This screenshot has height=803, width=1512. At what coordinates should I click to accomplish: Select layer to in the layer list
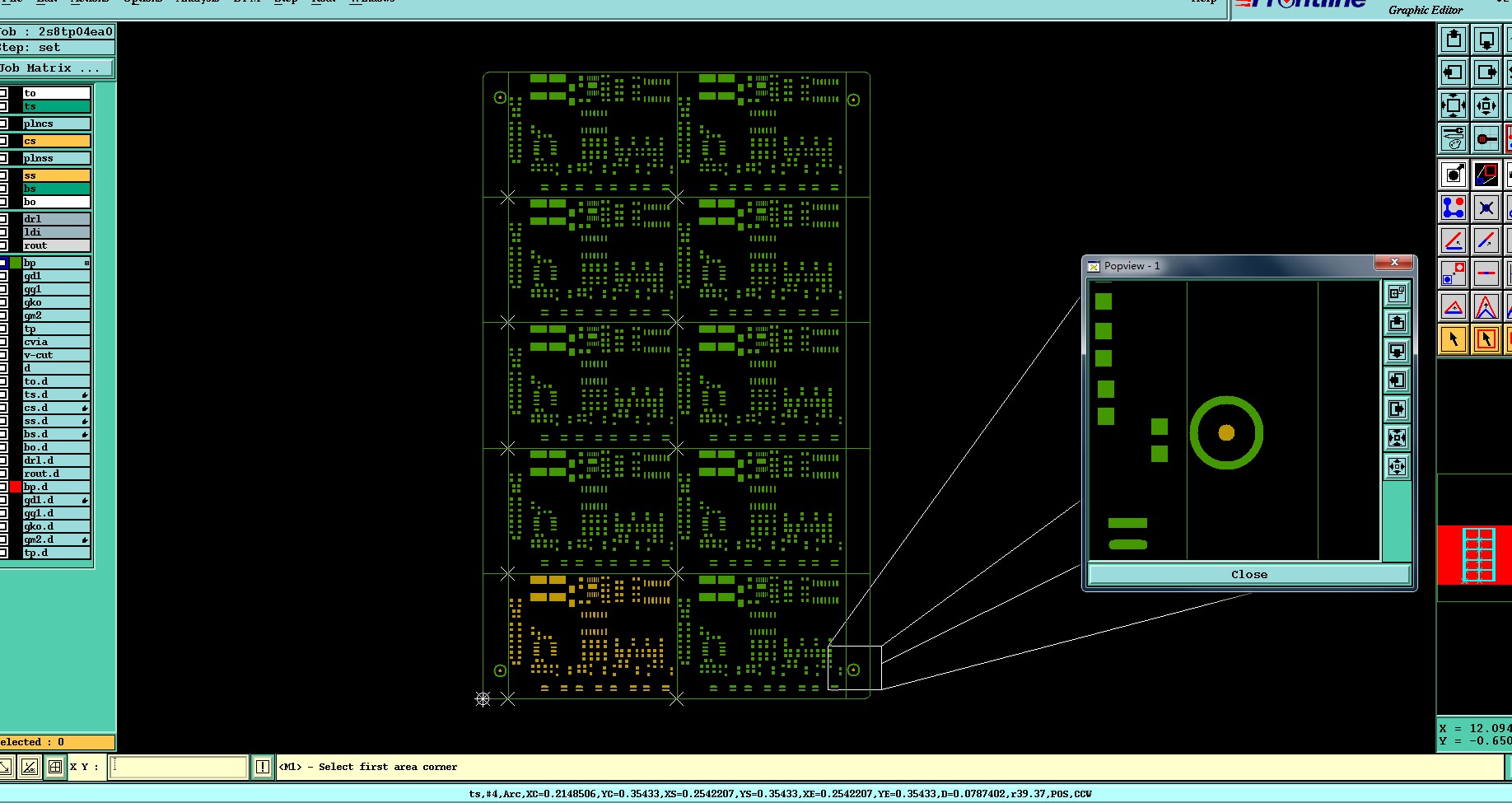tap(56, 93)
